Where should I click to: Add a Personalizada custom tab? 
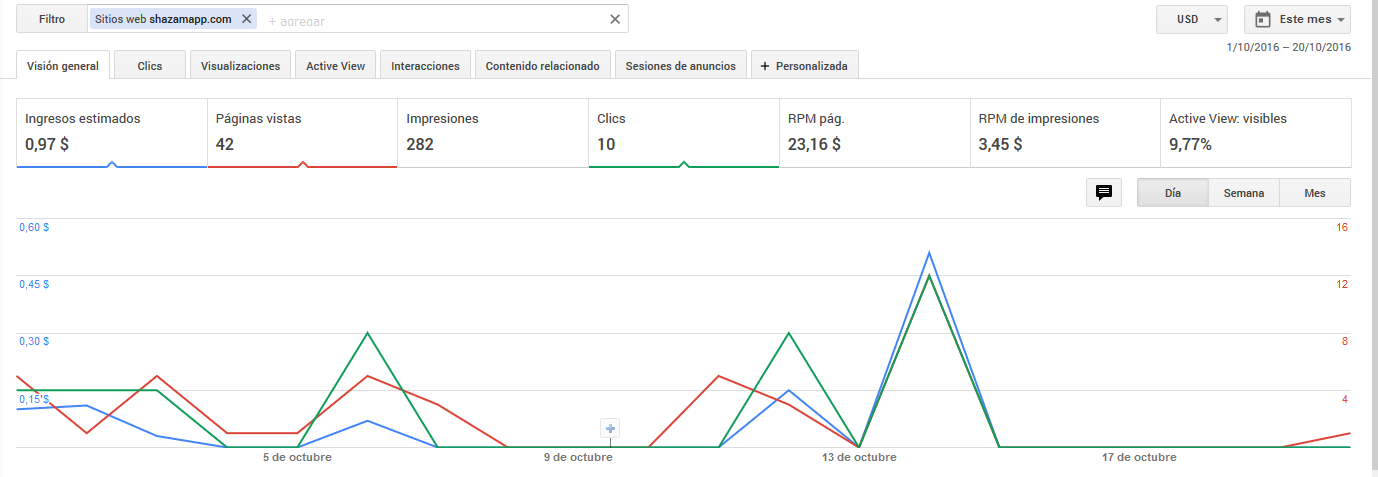[x=804, y=66]
